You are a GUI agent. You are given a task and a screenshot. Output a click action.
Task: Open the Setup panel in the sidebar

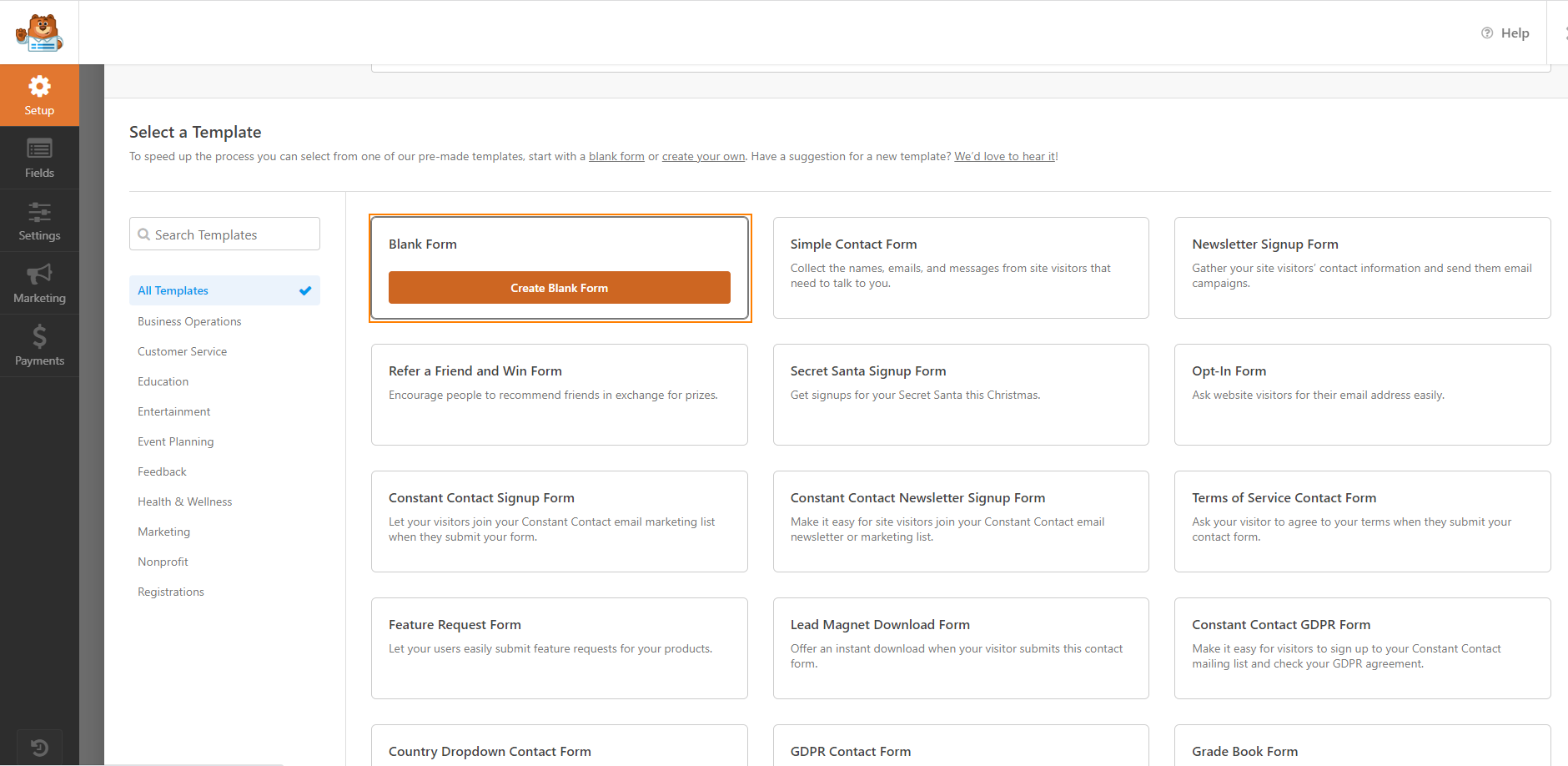tap(39, 94)
